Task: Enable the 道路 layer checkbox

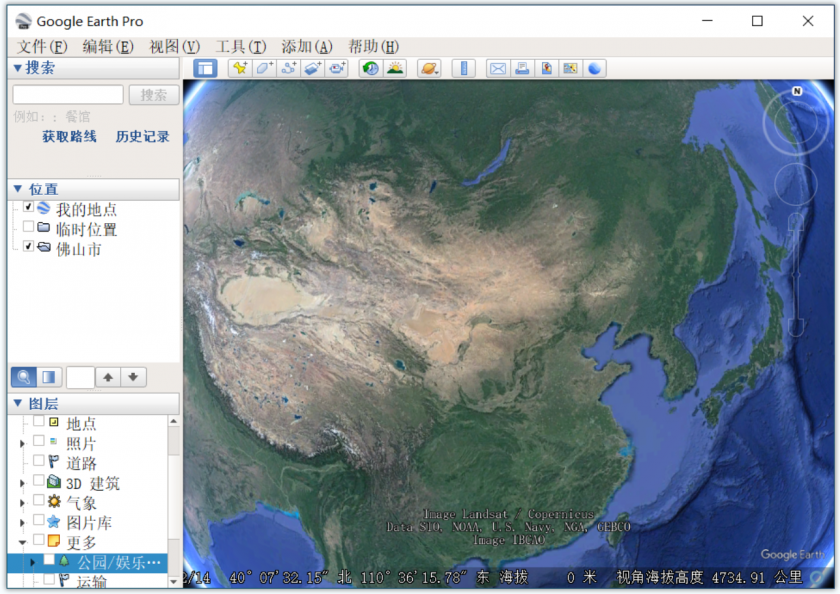Action: [39, 461]
